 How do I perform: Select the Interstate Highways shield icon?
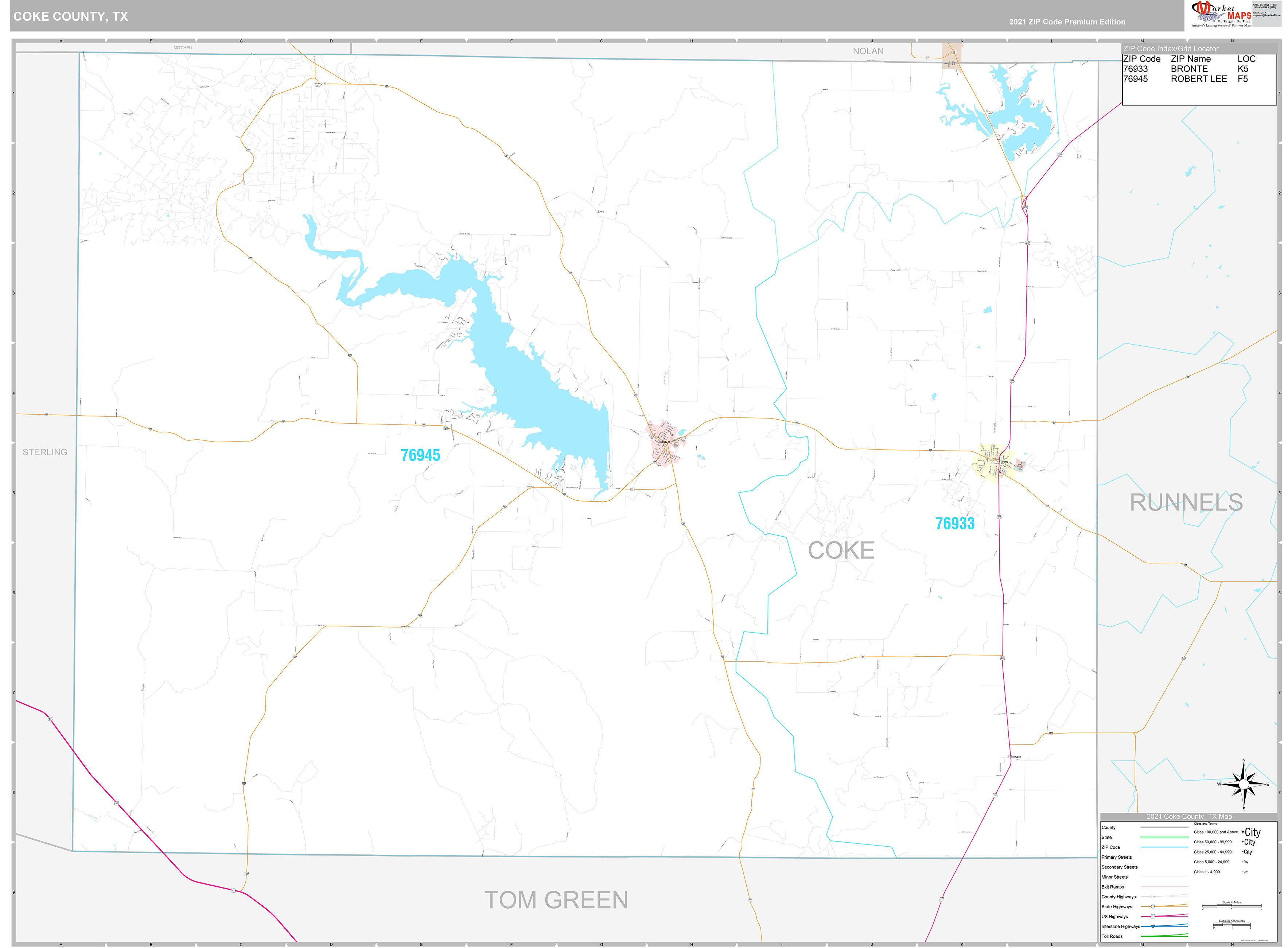(1153, 926)
